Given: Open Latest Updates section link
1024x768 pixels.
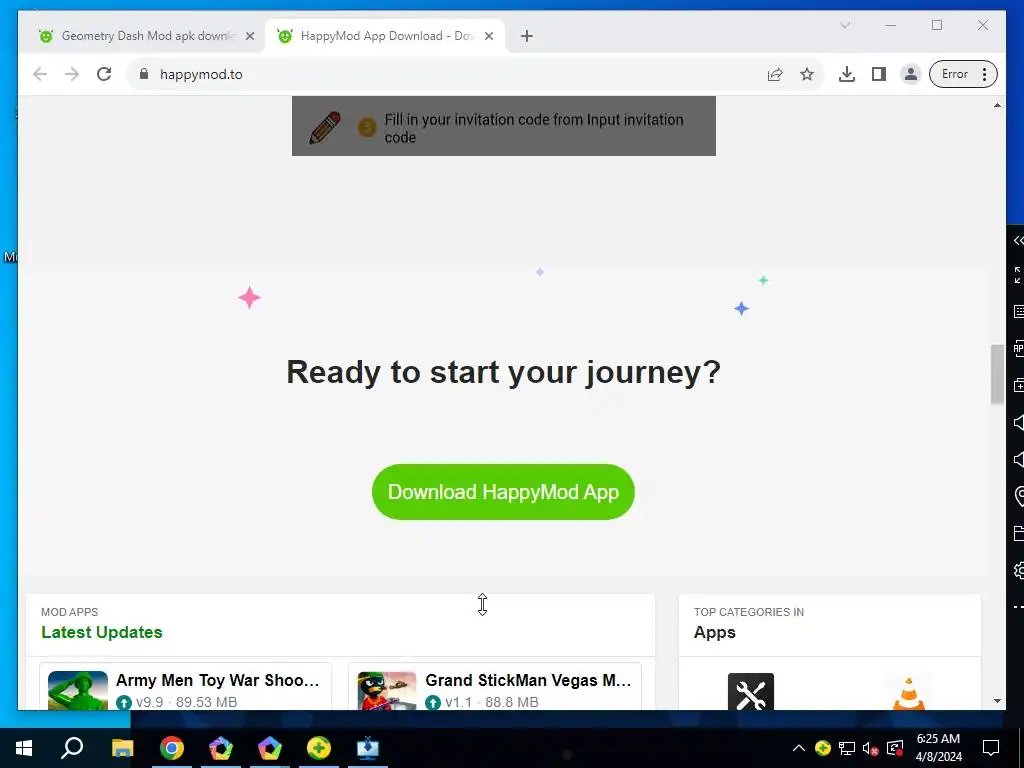Looking at the screenshot, I should (102, 632).
